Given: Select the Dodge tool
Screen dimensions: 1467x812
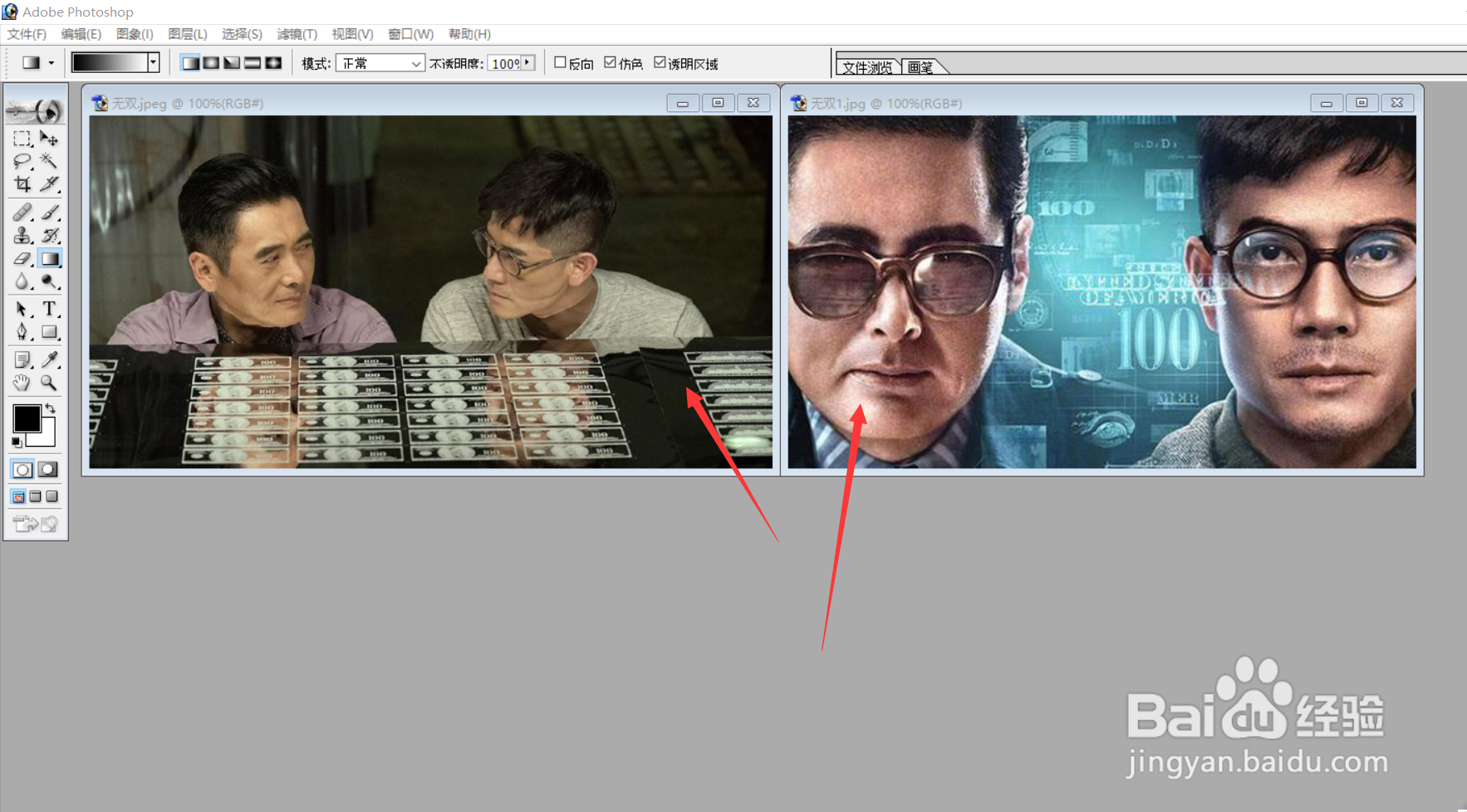Looking at the screenshot, I should 49,281.
